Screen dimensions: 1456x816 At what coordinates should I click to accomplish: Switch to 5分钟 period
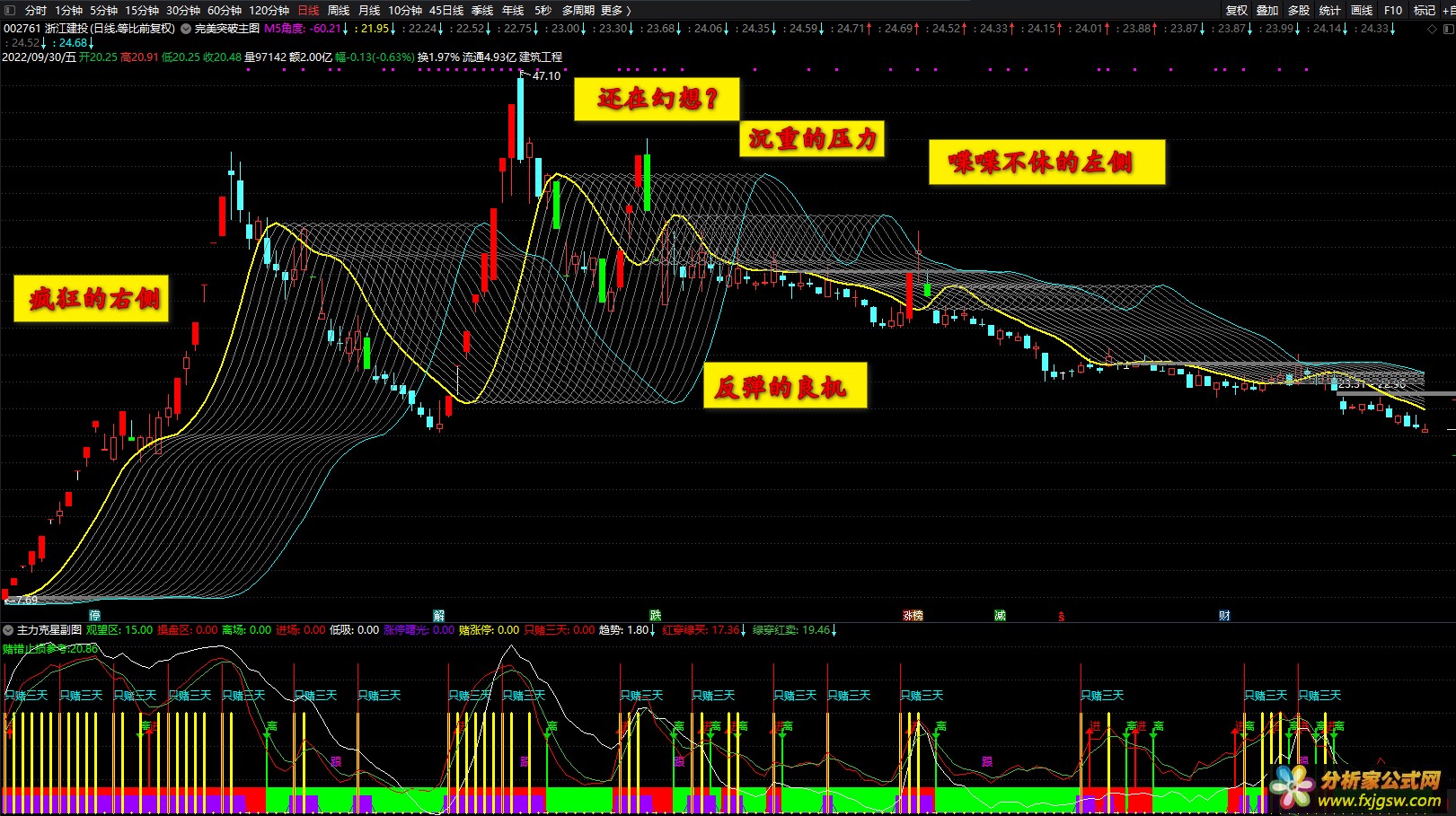[104, 11]
